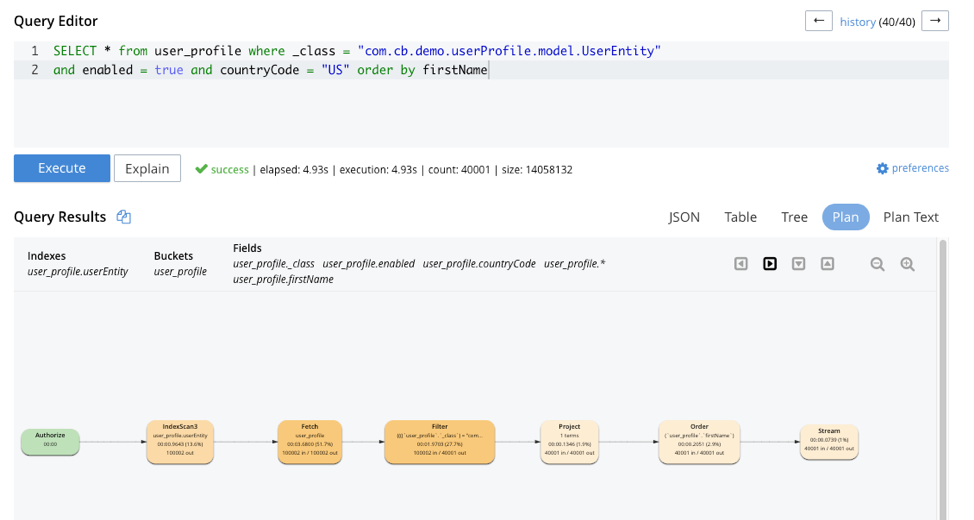974x520 pixels.
Task: Switch to the Table results tab
Action: pyautogui.click(x=740, y=217)
